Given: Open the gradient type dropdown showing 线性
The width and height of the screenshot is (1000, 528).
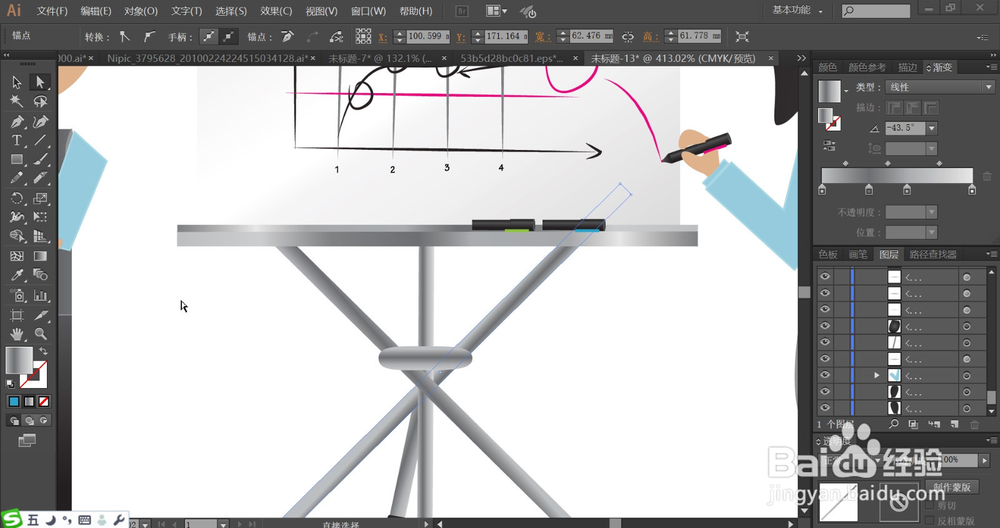Looking at the screenshot, I should point(940,87).
